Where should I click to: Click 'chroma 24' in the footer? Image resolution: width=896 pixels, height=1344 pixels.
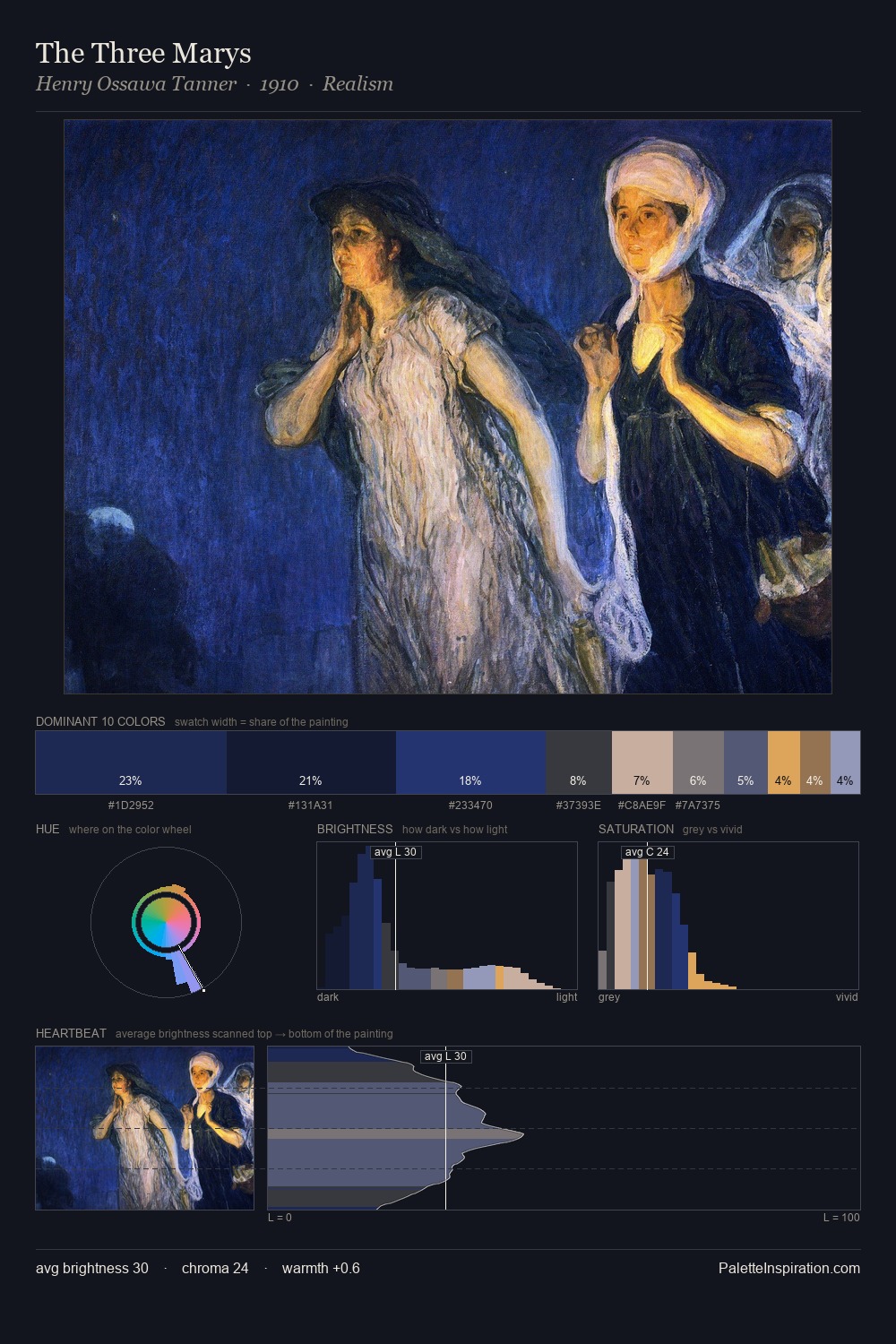pos(215,1269)
